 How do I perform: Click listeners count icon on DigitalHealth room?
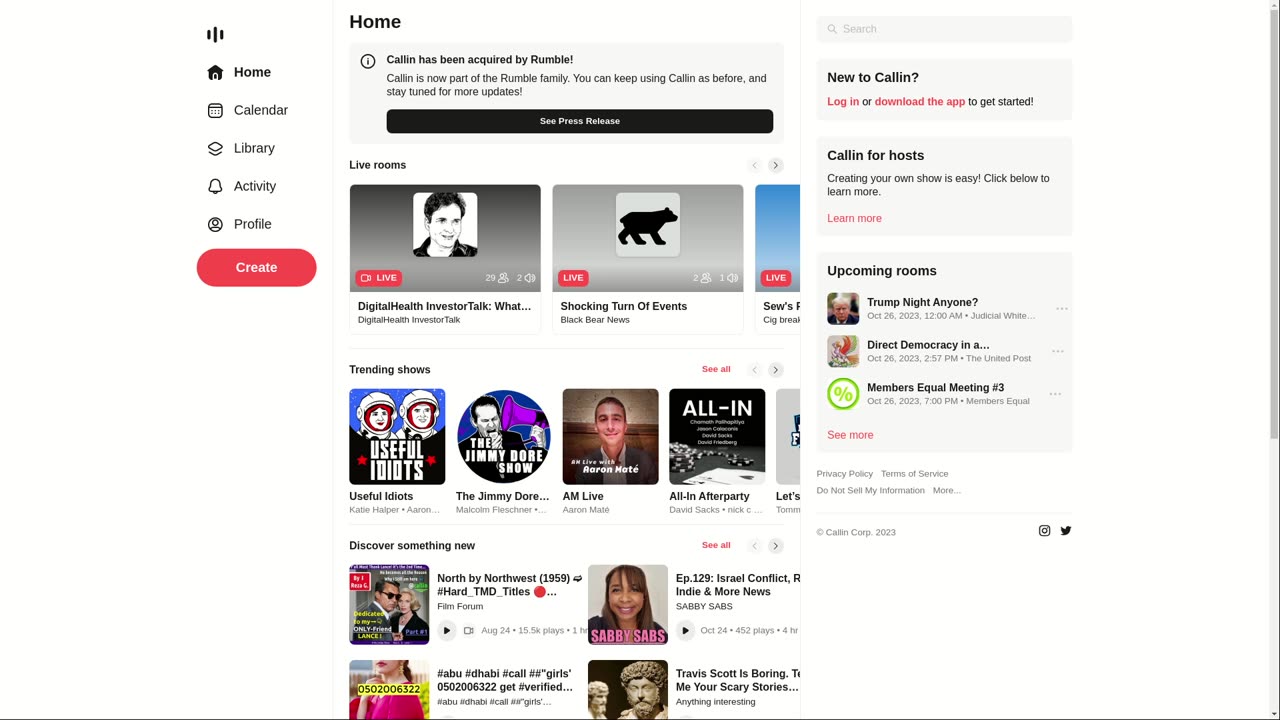[503, 278]
